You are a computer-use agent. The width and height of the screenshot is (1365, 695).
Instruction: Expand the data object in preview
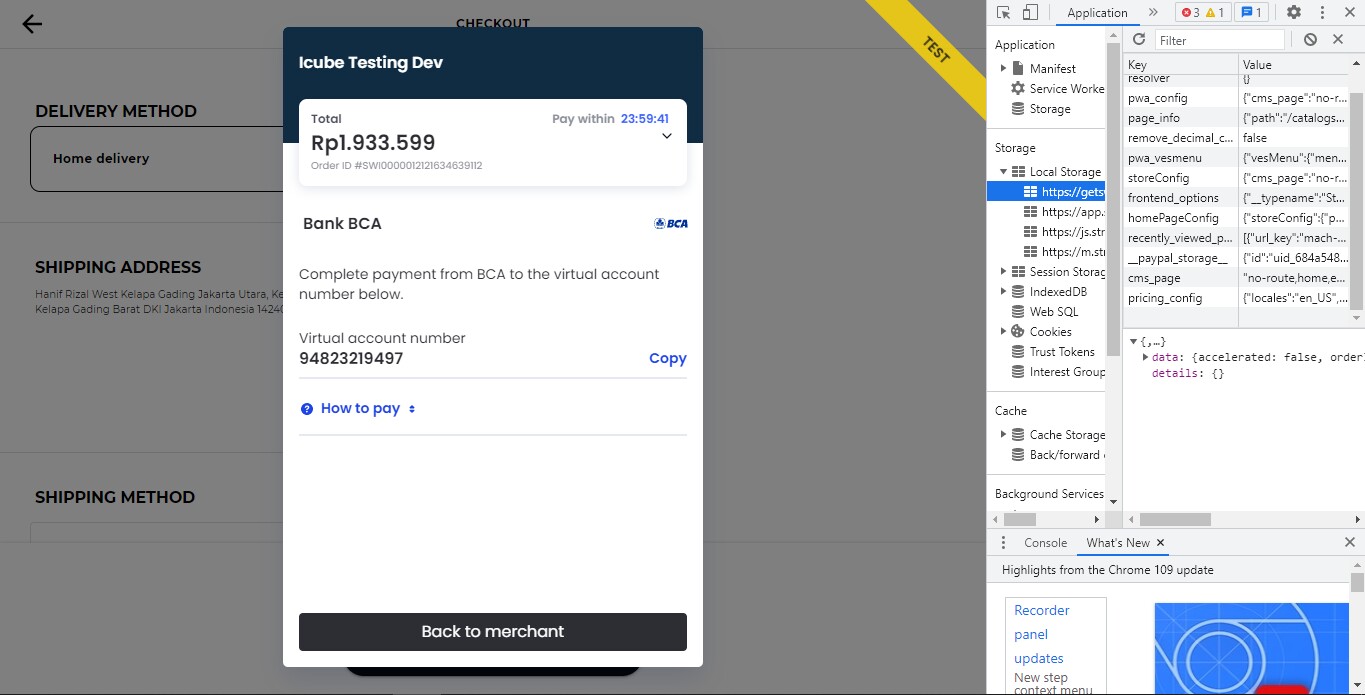[1146, 357]
